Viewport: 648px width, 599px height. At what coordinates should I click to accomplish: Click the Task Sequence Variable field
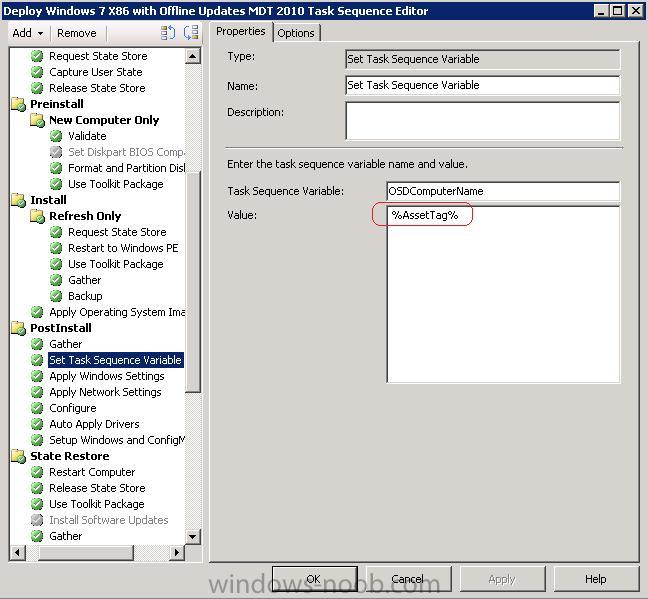503,191
